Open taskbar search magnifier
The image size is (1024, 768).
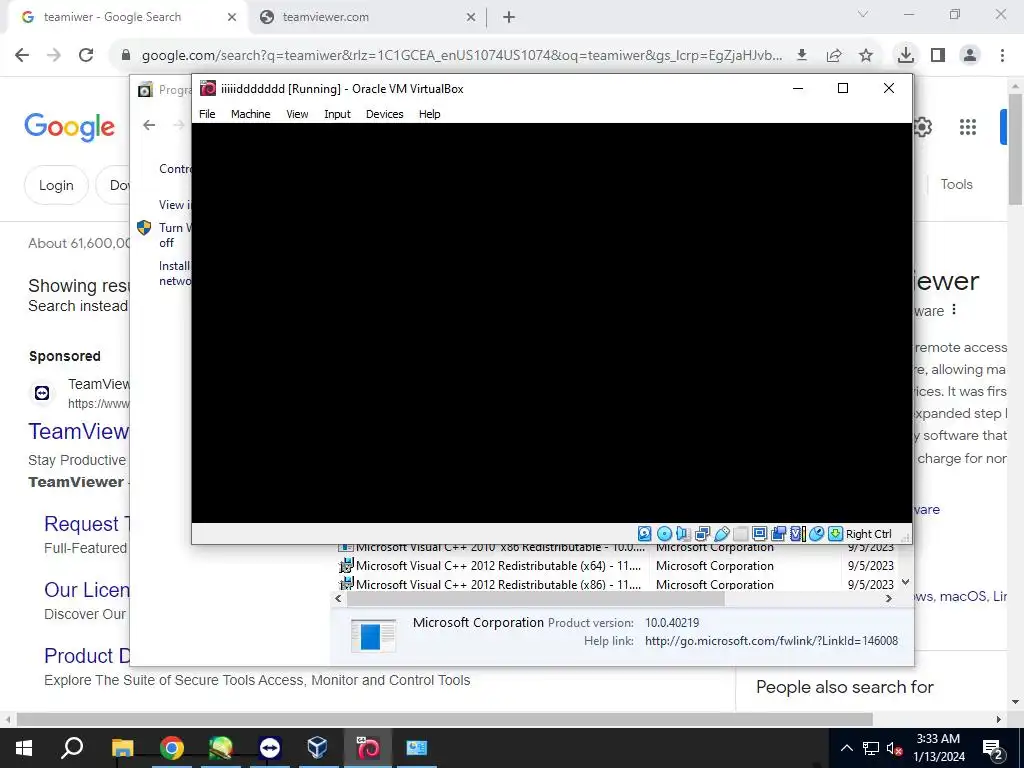click(x=72, y=748)
